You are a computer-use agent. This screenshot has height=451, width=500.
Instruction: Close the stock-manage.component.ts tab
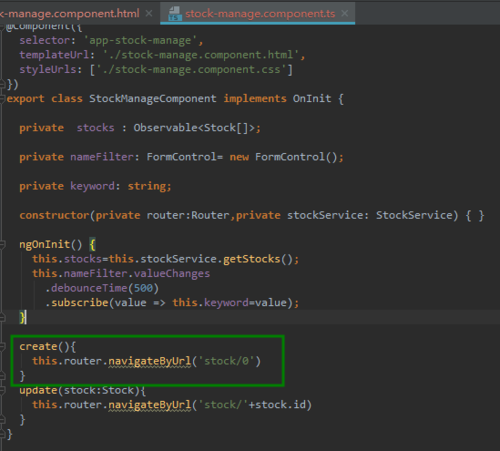tap(345, 13)
